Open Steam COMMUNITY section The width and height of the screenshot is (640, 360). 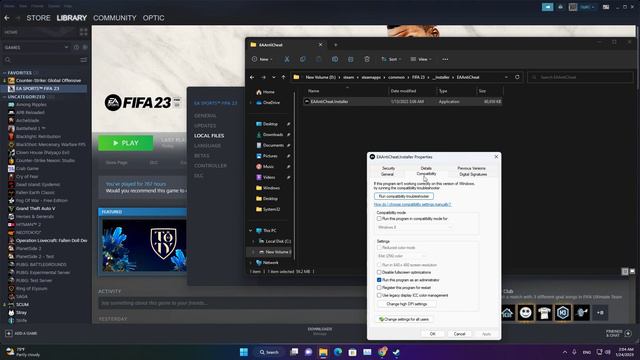(115, 18)
